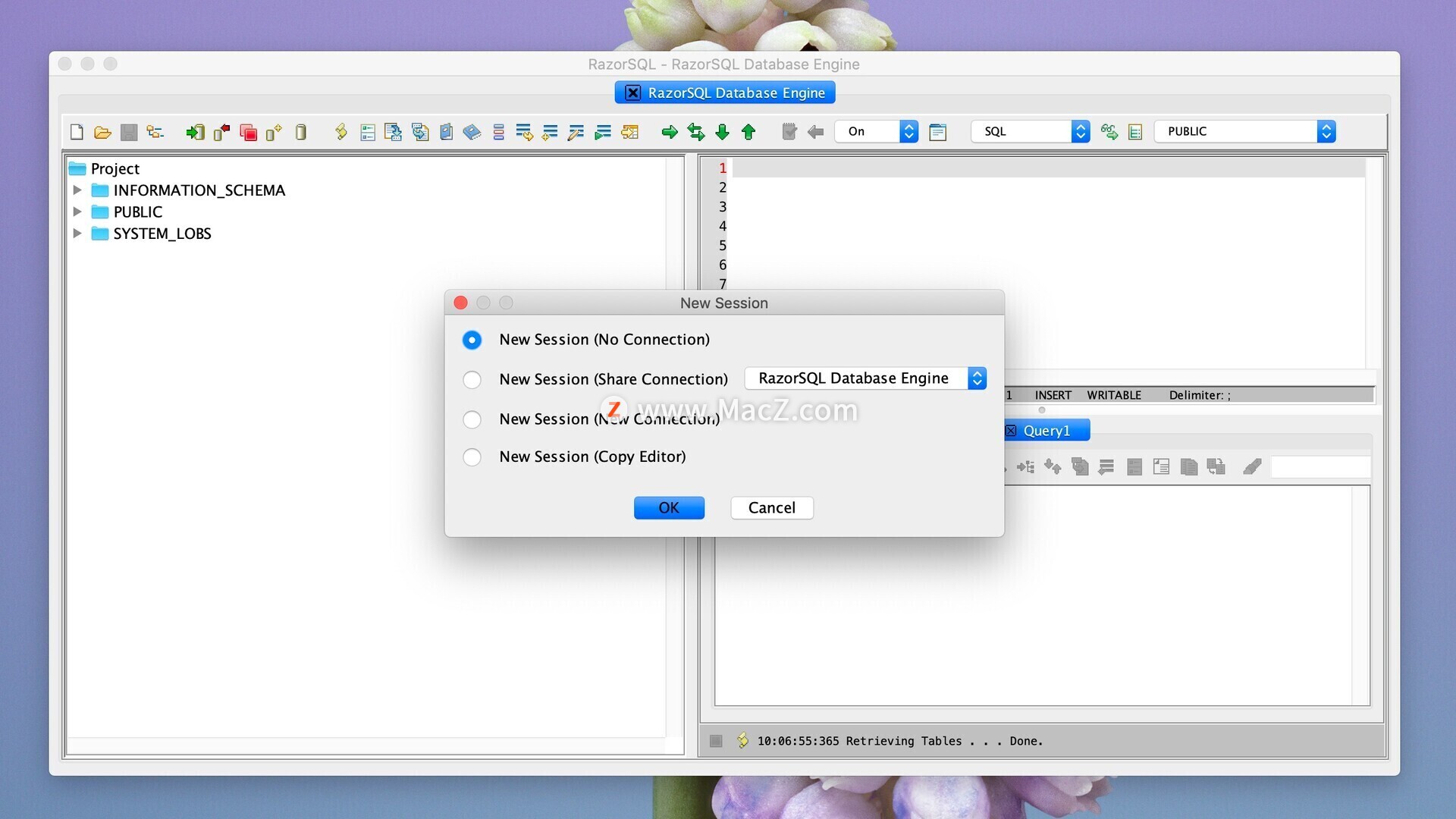Image resolution: width=1456 pixels, height=819 pixels.
Task: Click the Cancel button
Action: [x=772, y=508]
